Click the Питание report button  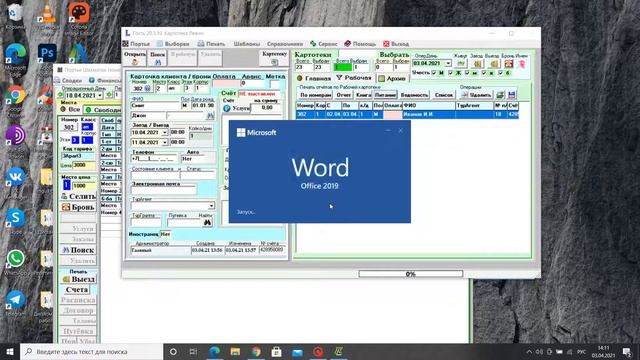point(385,95)
